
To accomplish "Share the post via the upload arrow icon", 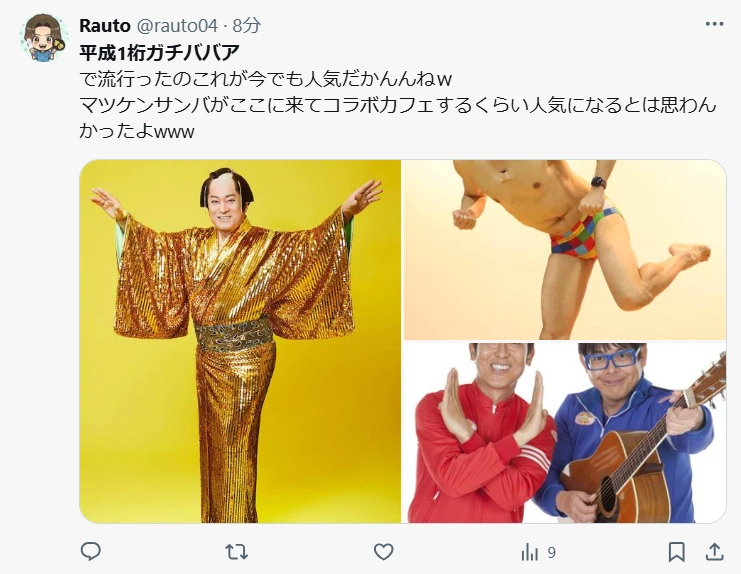I will click(715, 551).
